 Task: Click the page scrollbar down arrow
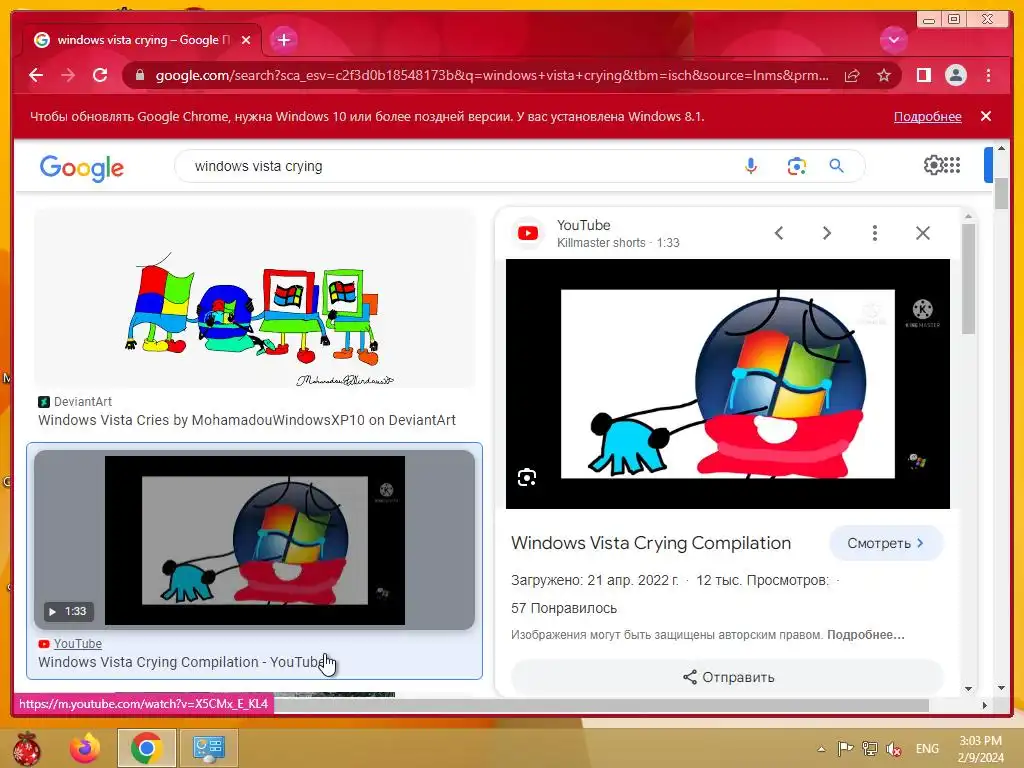pyautogui.click(x=1001, y=688)
